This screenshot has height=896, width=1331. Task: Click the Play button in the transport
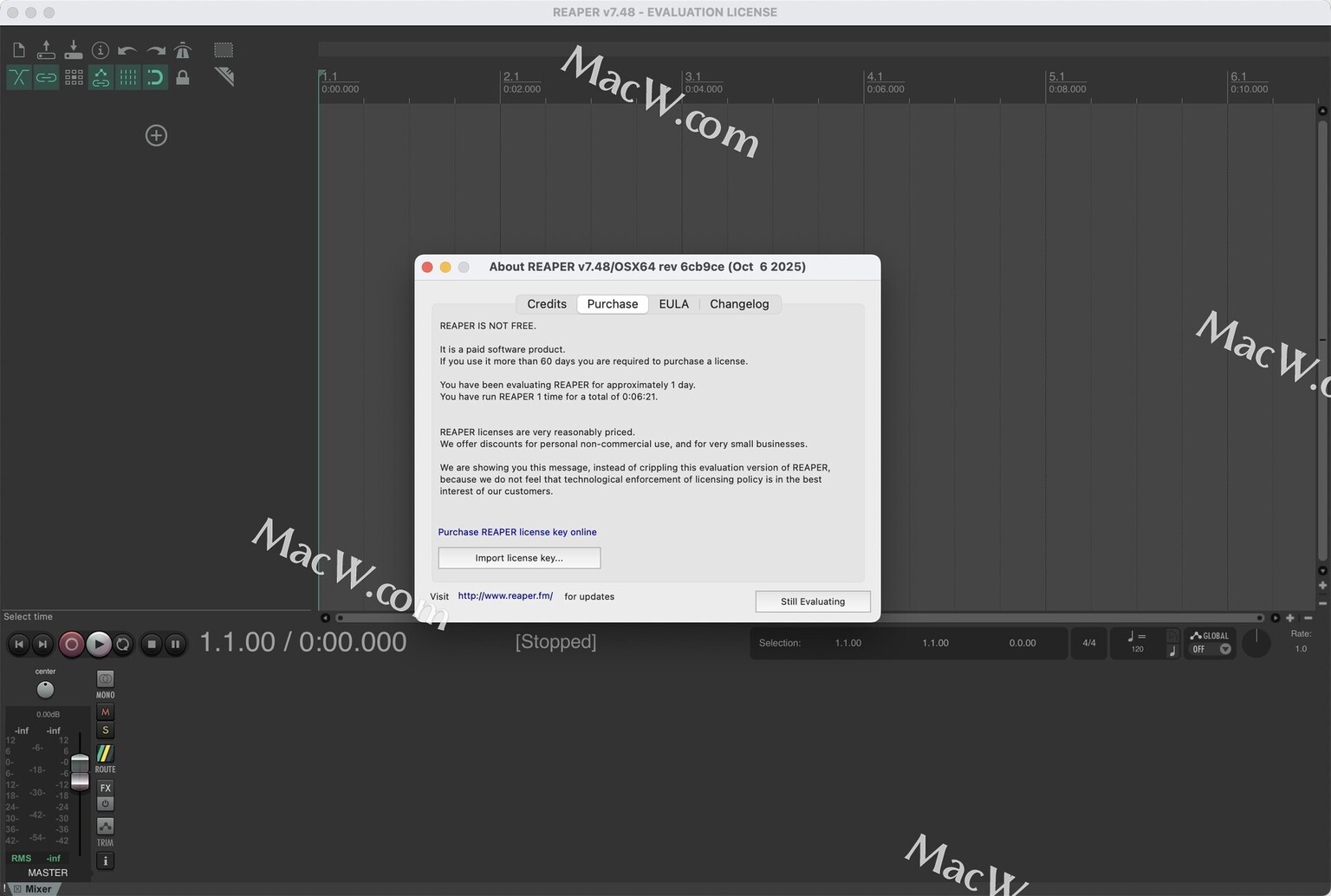(x=99, y=644)
